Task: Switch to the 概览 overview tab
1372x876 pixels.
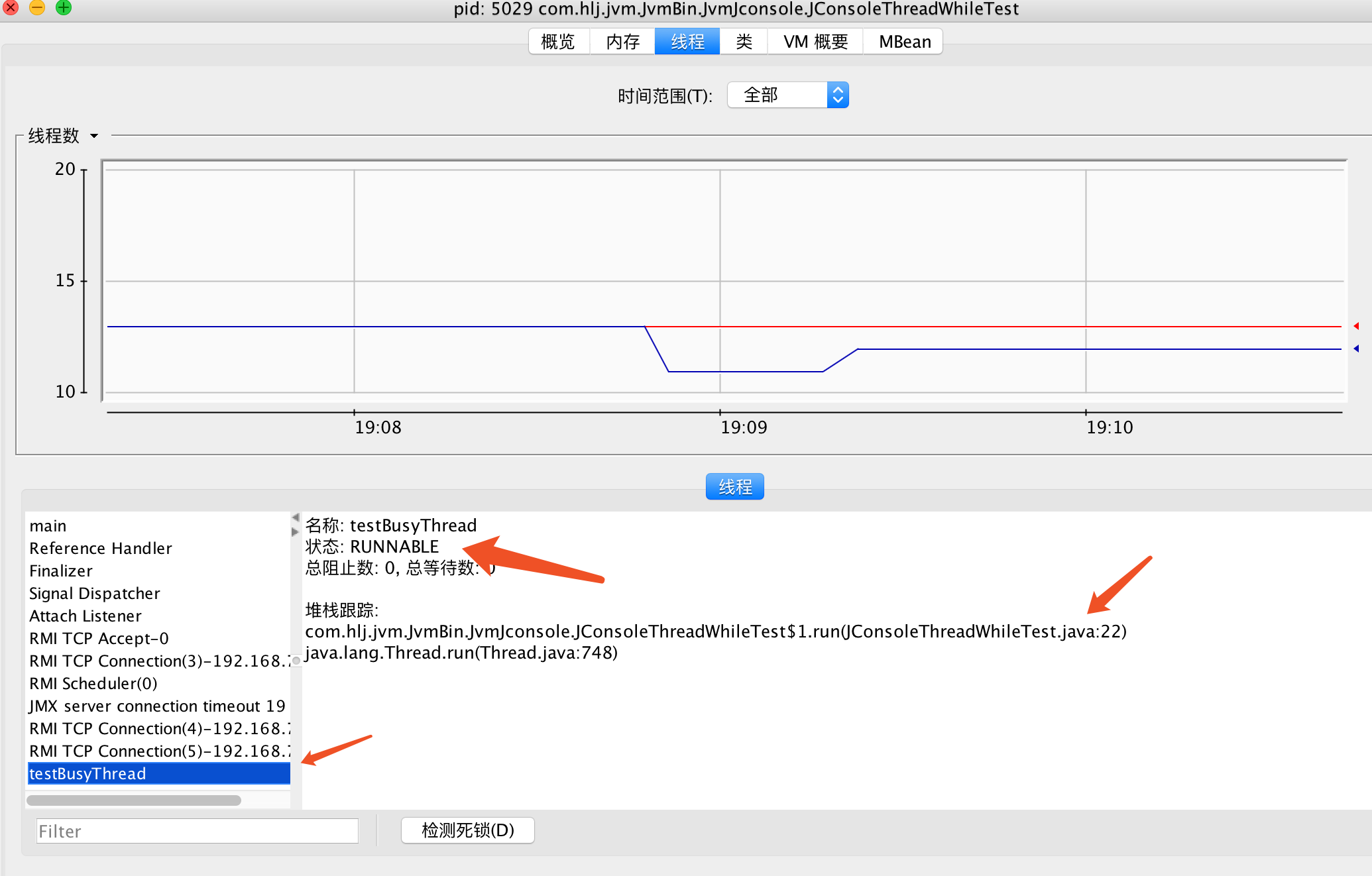Action: point(558,42)
